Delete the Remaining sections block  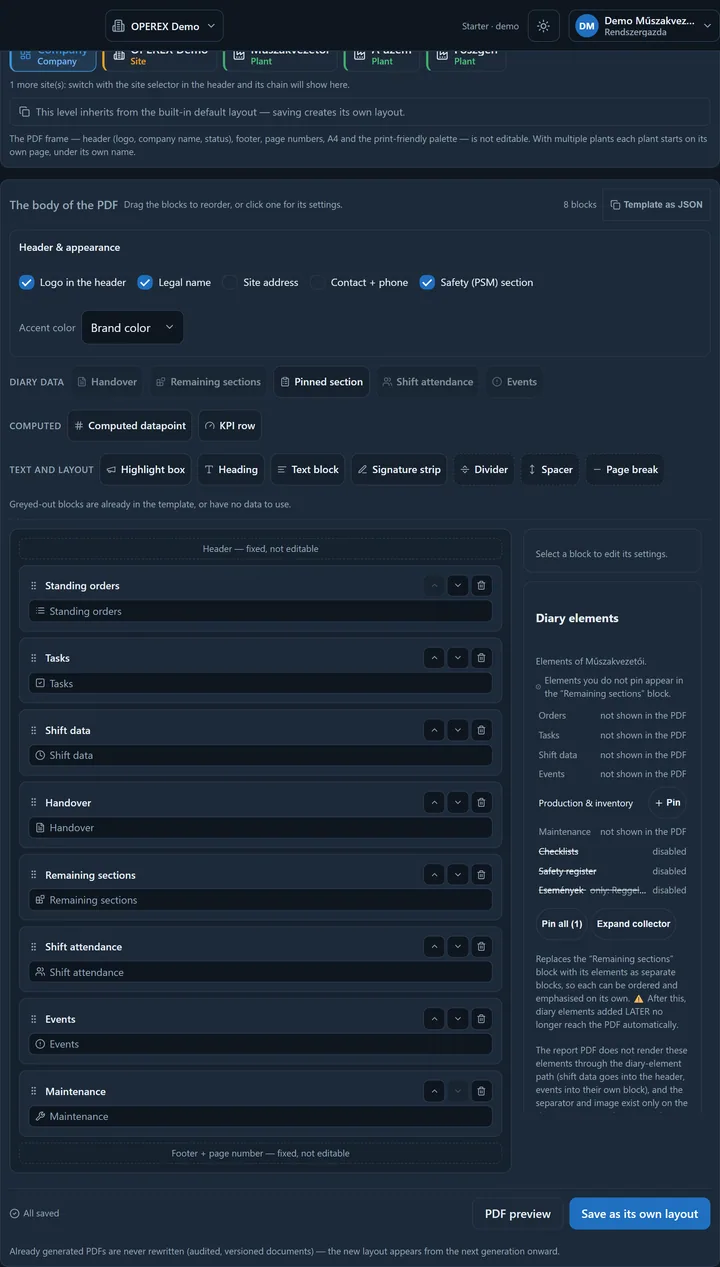click(481, 875)
